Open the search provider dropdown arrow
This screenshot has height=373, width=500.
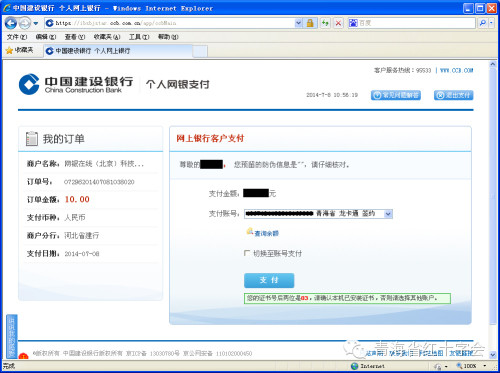(x=491, y=23)
